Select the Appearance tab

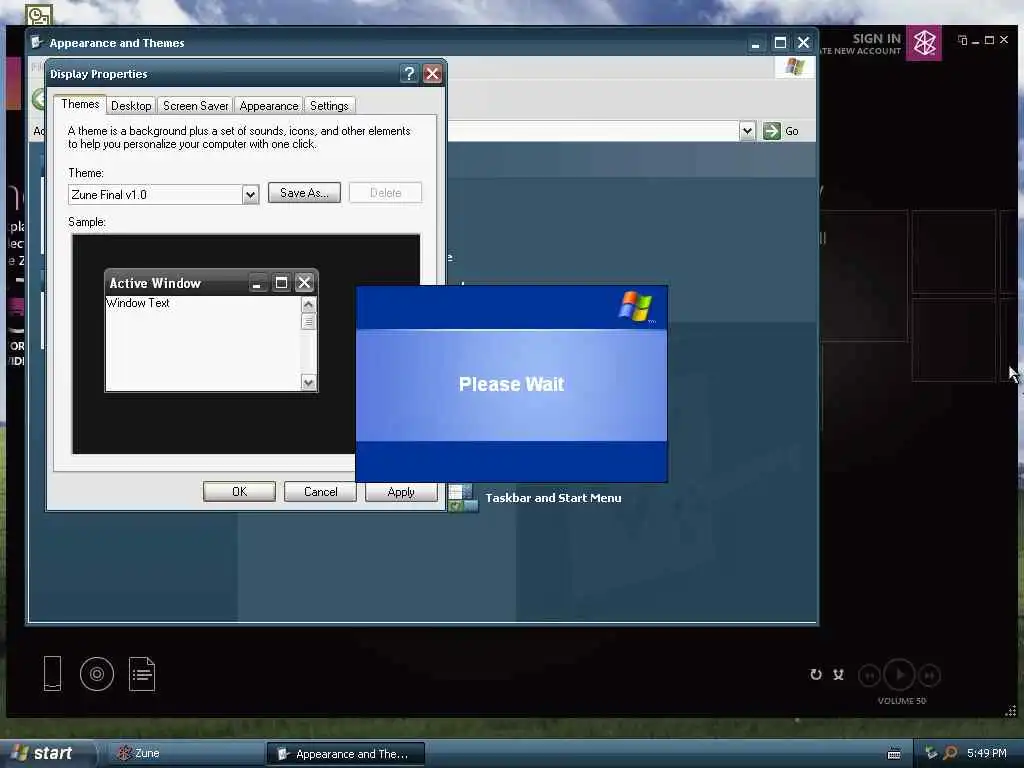point(268,106)
